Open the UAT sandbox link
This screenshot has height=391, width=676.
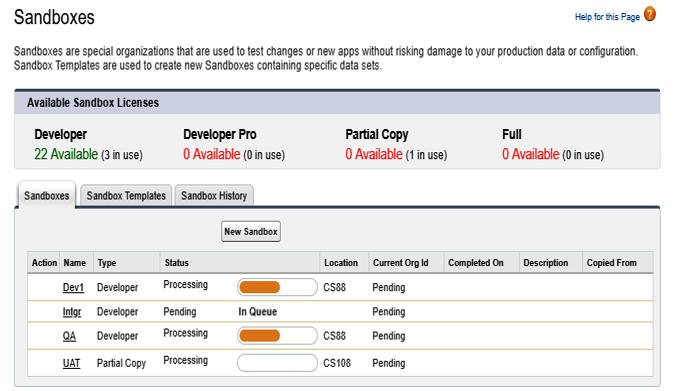pyautogui.click(x=72, y=363)
